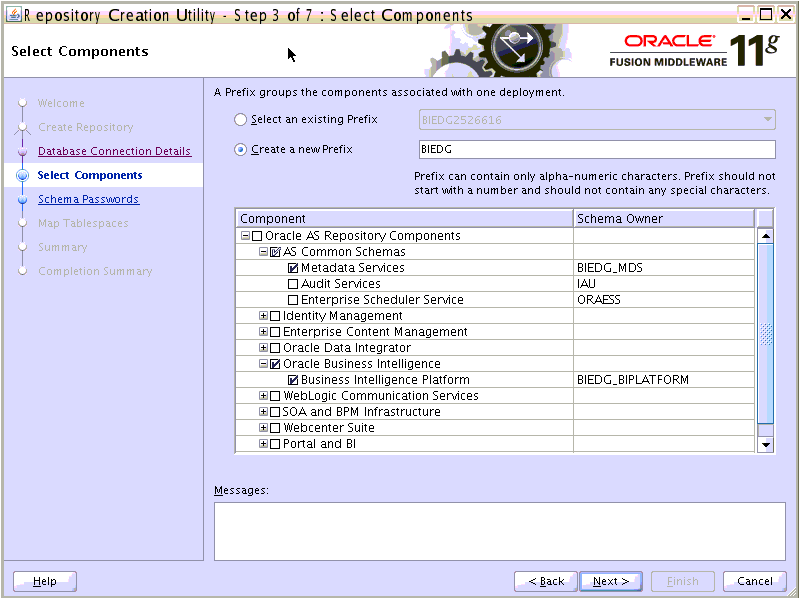799x598 pixels.
Task: Check the Enterprise Scheduler Service checkbox
Action: pos(293,300)
